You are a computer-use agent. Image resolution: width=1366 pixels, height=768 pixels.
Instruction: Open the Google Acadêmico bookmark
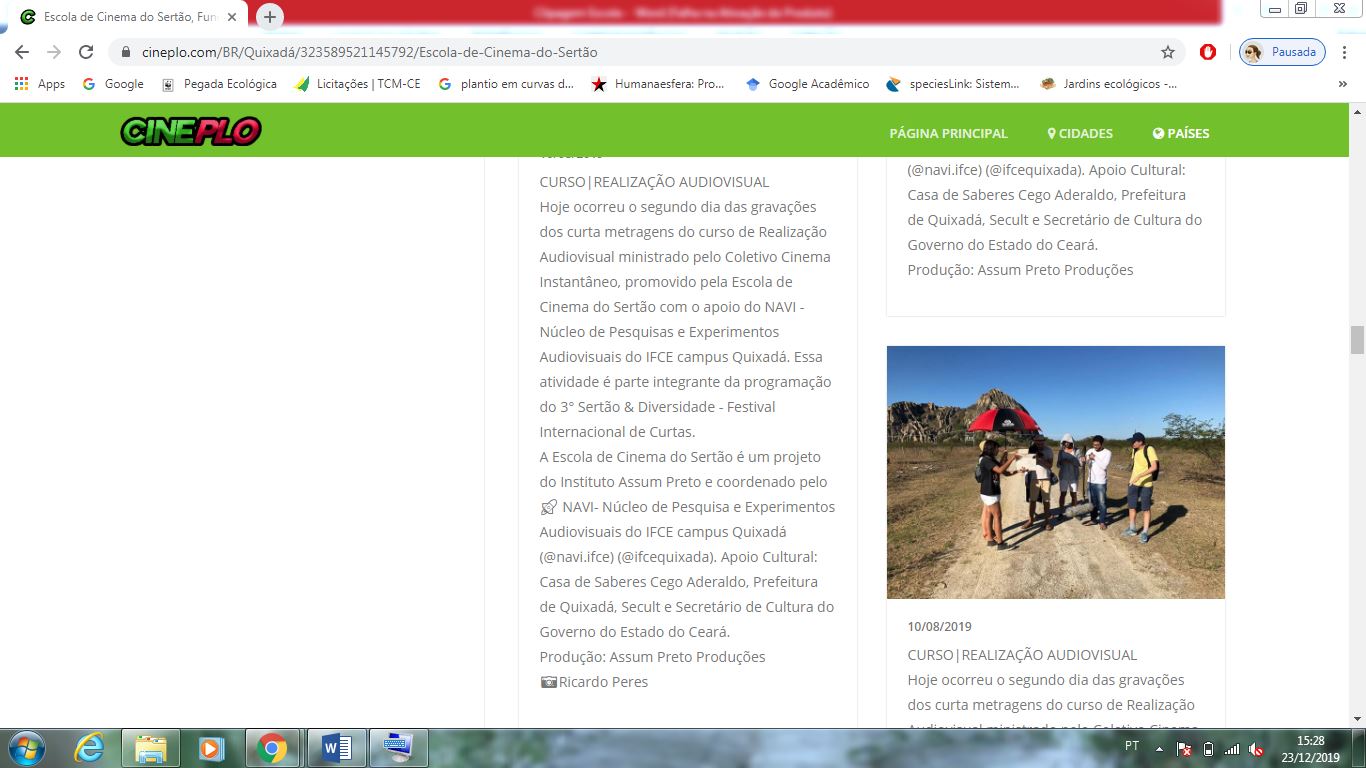pyautogui.click(x=808, y=84)
